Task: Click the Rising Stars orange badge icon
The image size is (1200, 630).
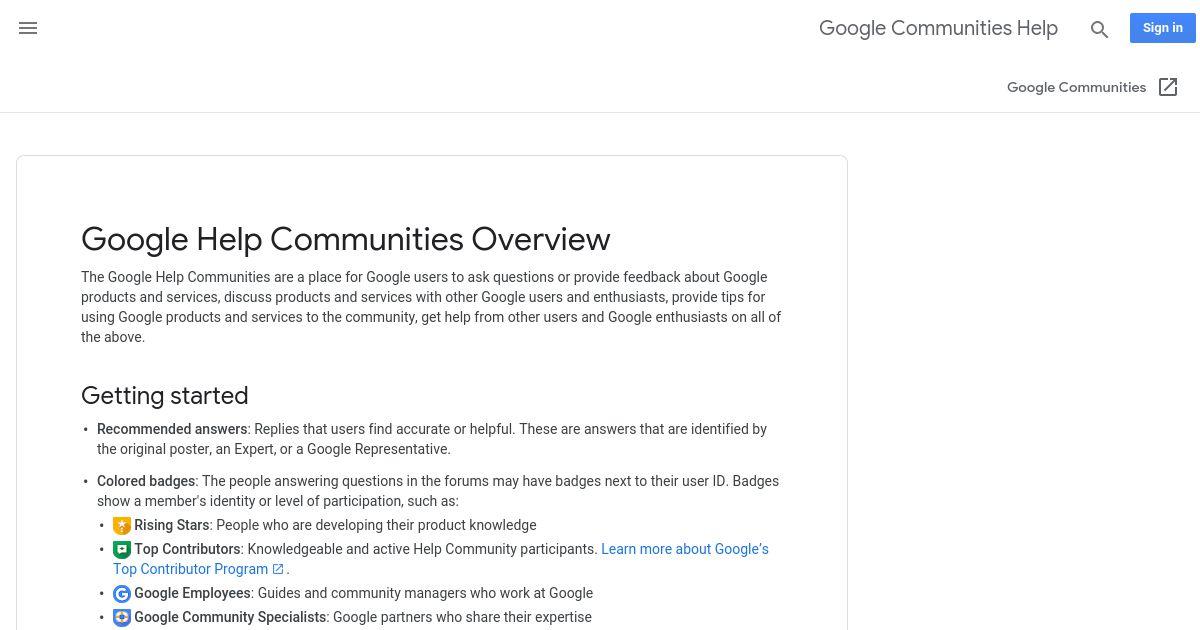Action: (x=122, y=526)
